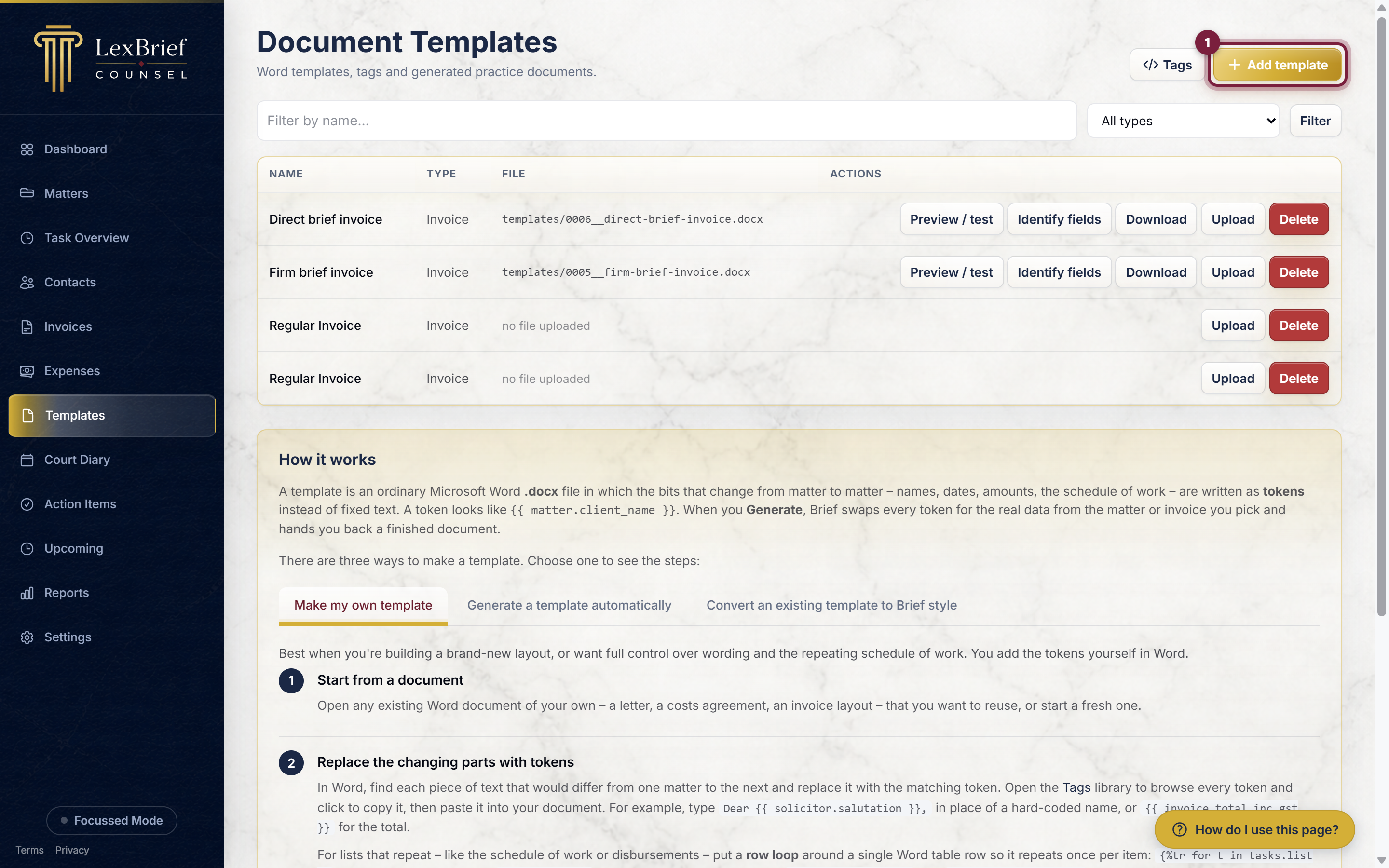Click the Upcoming clock icon
Image resolution: width=1389 pixels, height=868 pixels.
coord(27,548)
